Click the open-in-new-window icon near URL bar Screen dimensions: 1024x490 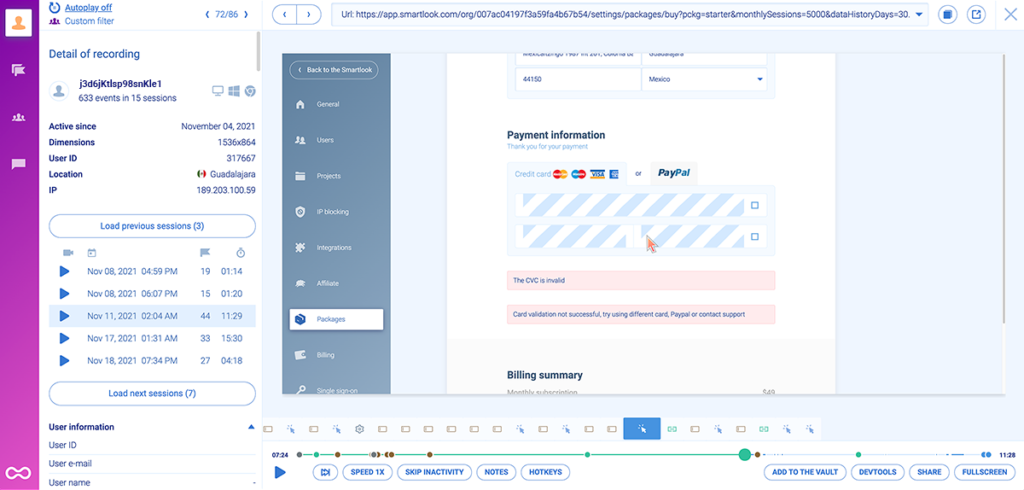click(976, 14)
